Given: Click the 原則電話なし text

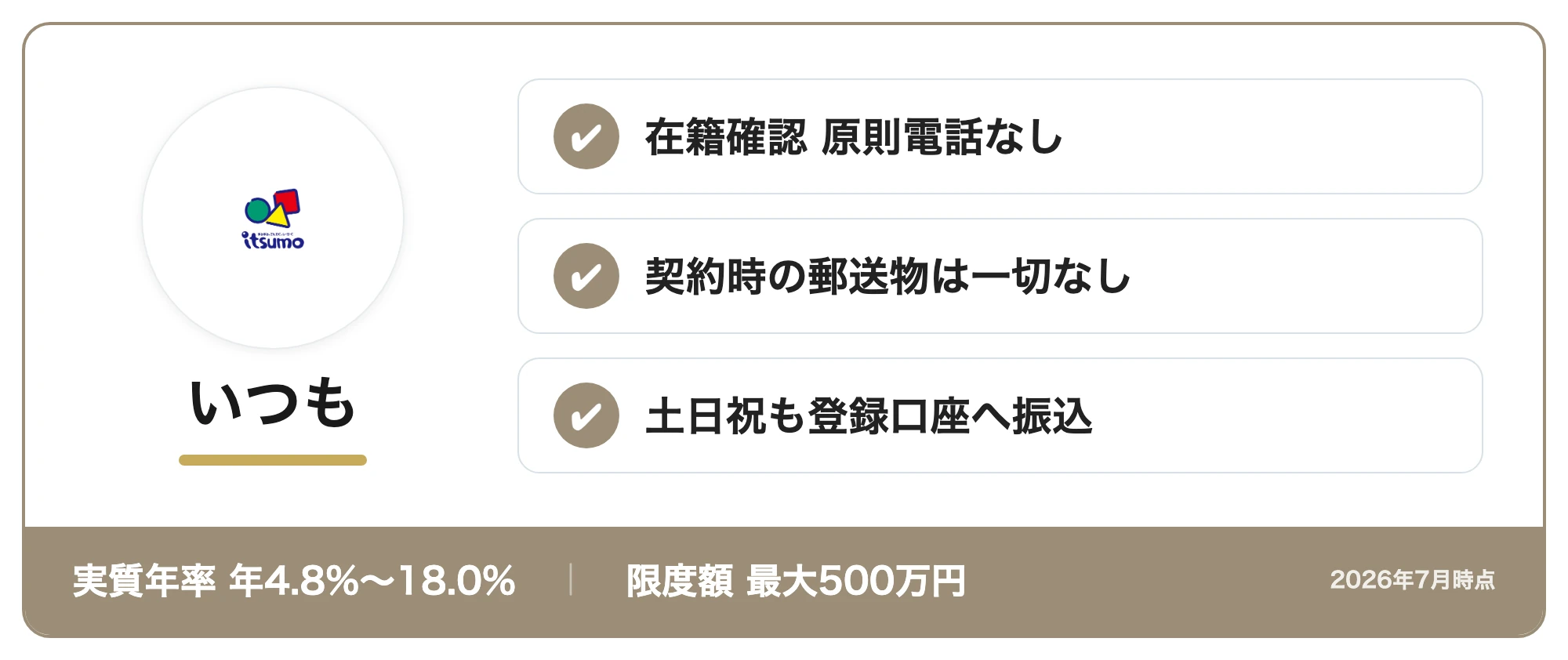Looking at the screenshot, I should point(942,137).
